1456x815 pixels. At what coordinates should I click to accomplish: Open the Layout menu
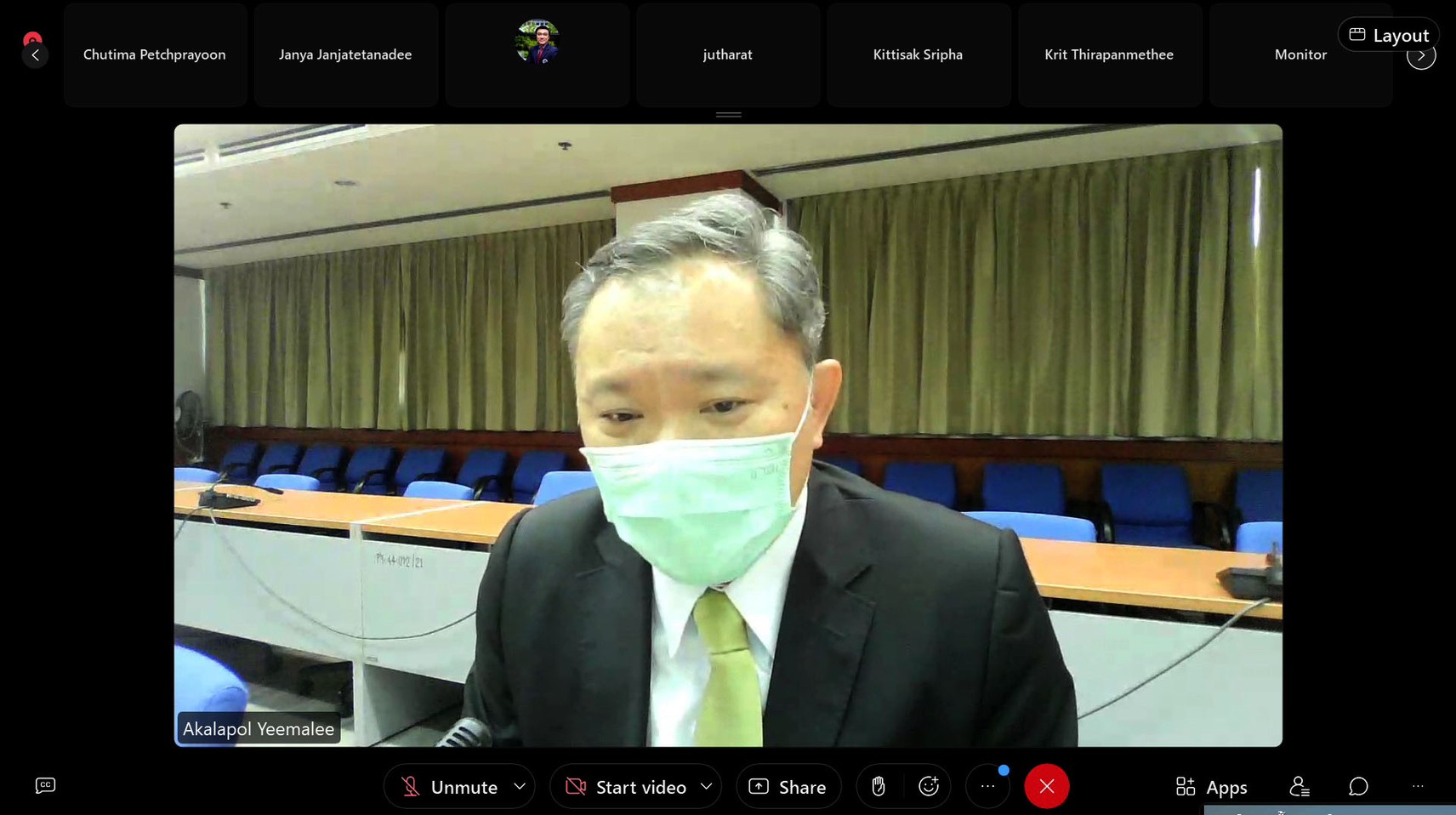pos(1388,35)
